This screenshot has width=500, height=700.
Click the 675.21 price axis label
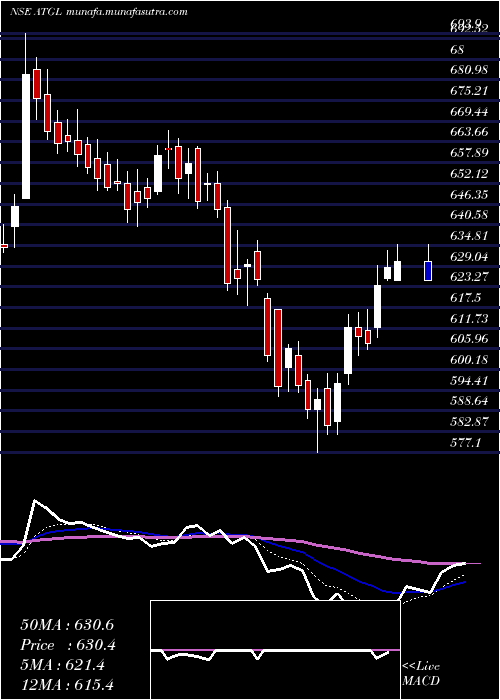pos(469,91)
